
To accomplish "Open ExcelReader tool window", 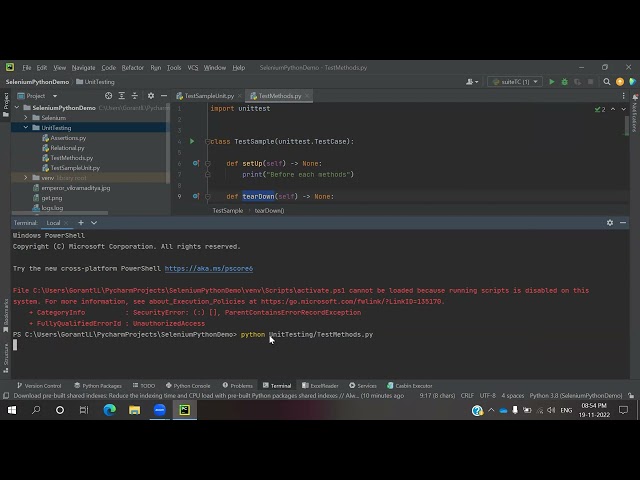I will [320, 386].
